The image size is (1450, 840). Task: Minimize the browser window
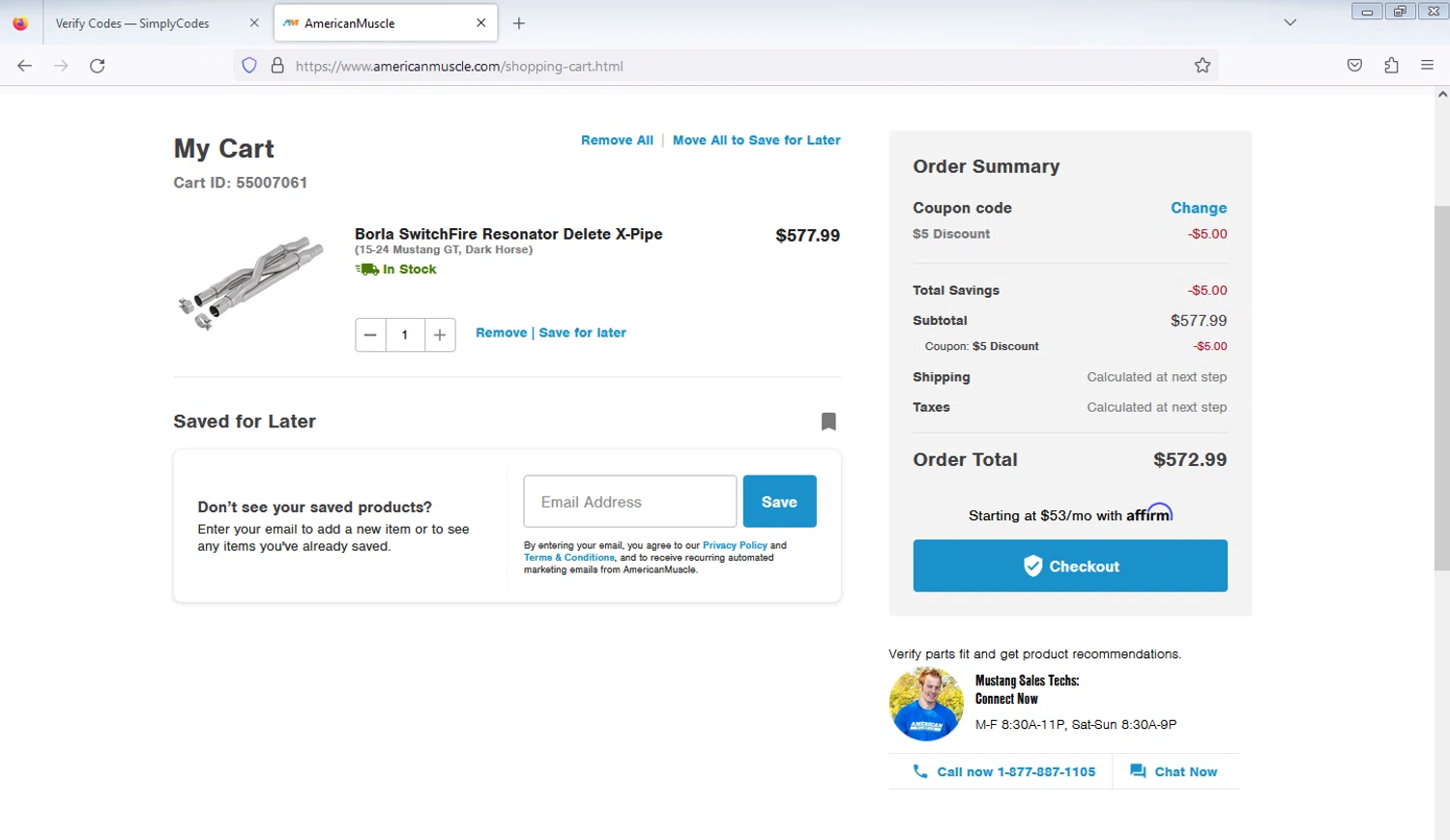click(x=1367, y=12)
